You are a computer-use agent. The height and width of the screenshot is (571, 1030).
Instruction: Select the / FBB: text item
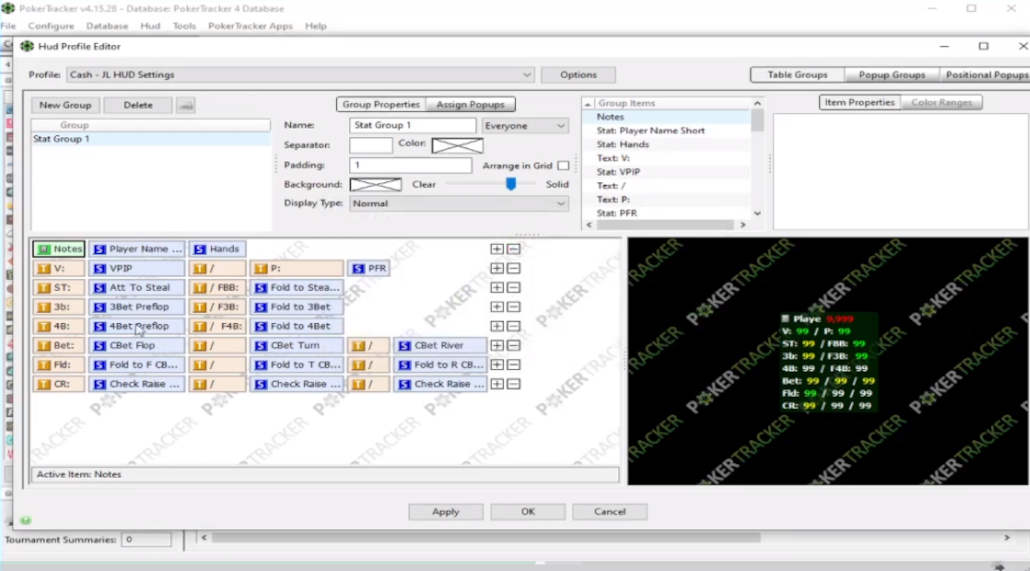(217, 287)
